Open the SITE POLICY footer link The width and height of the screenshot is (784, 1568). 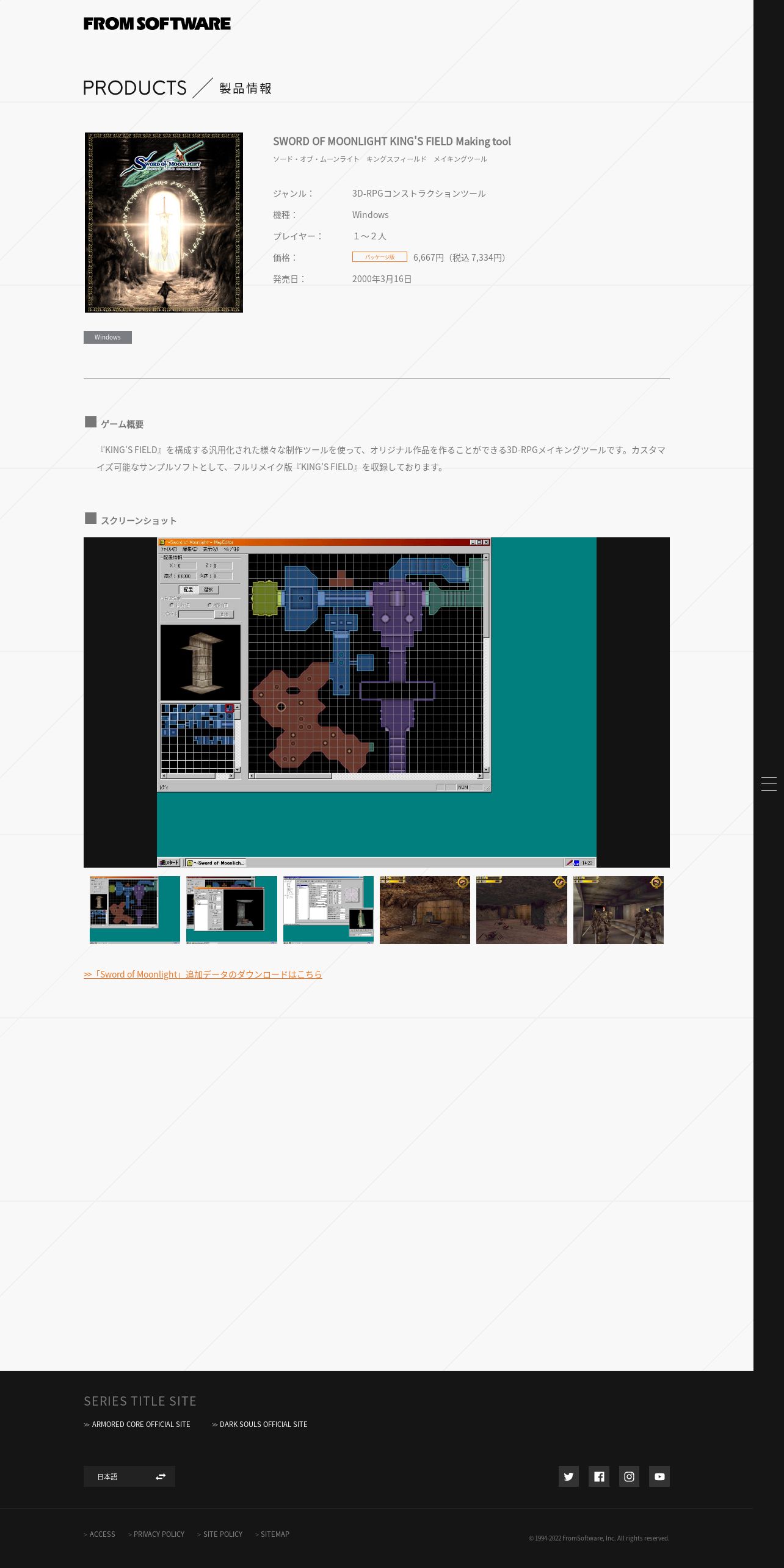point(220,1534)
